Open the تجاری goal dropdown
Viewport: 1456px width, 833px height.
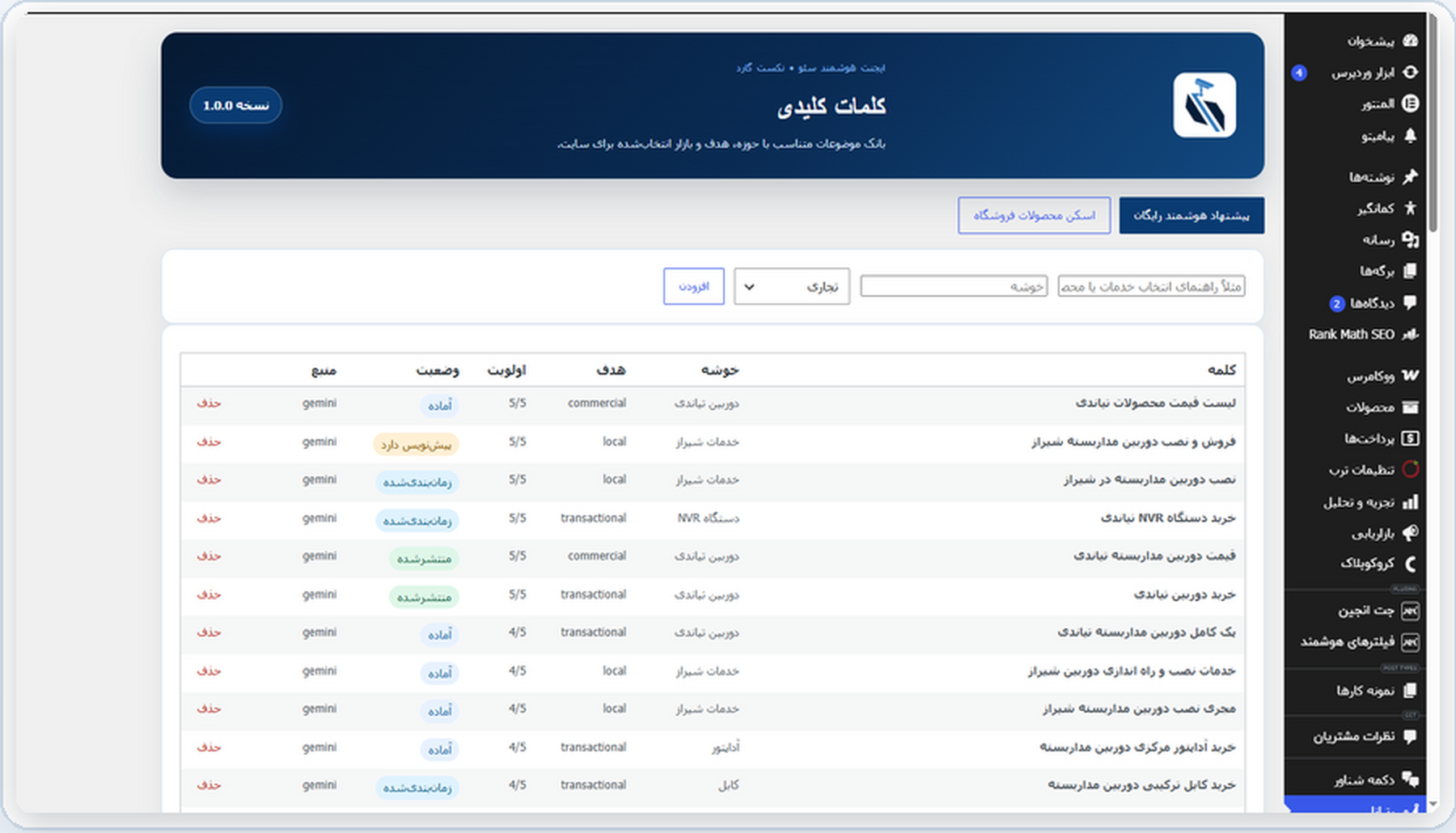[791, 286]
